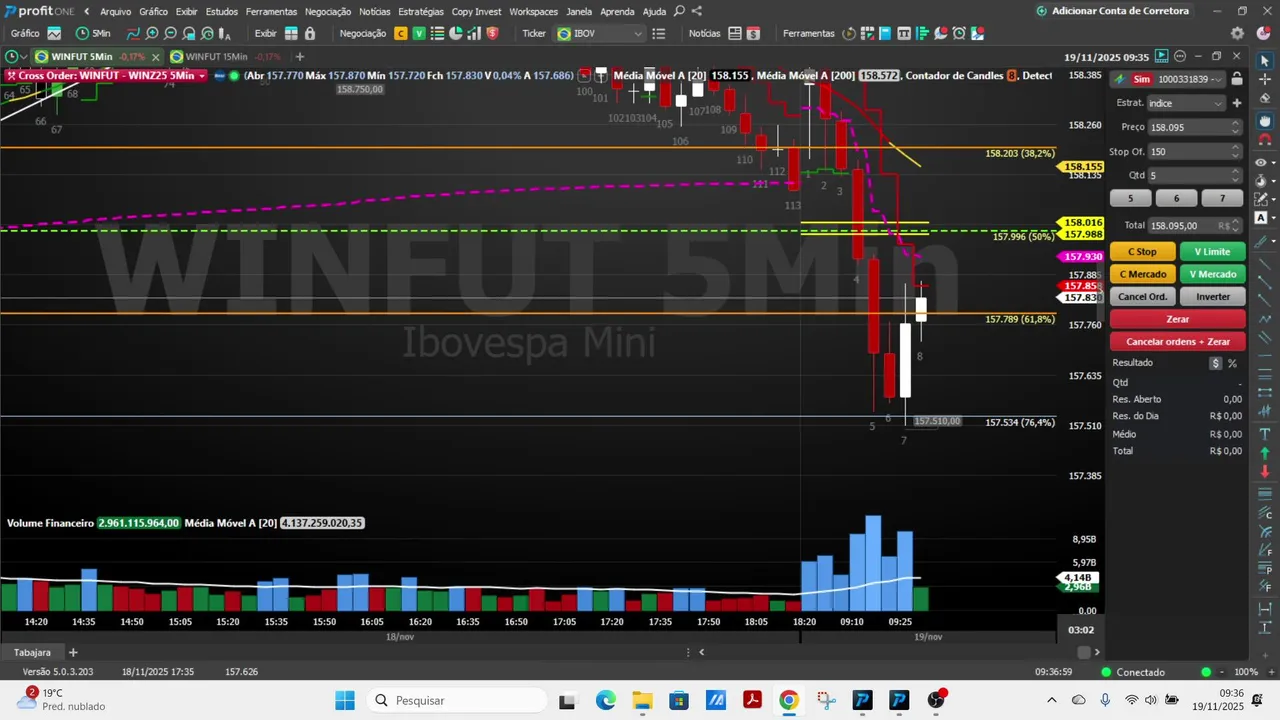
Task: Click the yellow C buy negotiation icon
Action: point(401,33)
